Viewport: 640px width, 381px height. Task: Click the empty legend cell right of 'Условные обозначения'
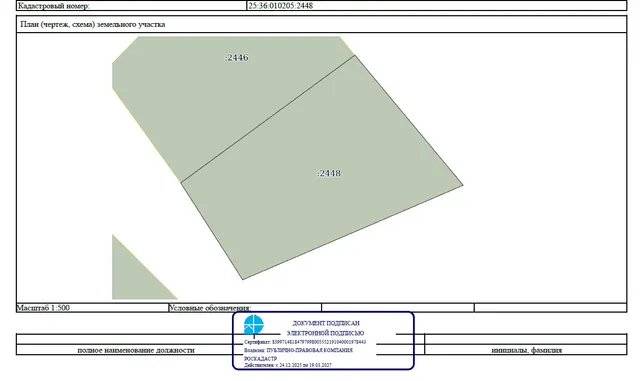click(398, 308)
